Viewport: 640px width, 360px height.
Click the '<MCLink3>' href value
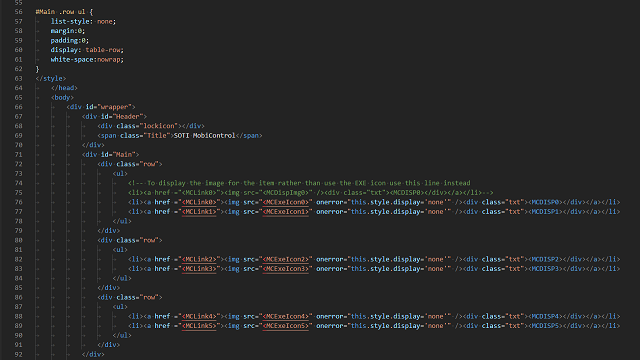(199, 269)
